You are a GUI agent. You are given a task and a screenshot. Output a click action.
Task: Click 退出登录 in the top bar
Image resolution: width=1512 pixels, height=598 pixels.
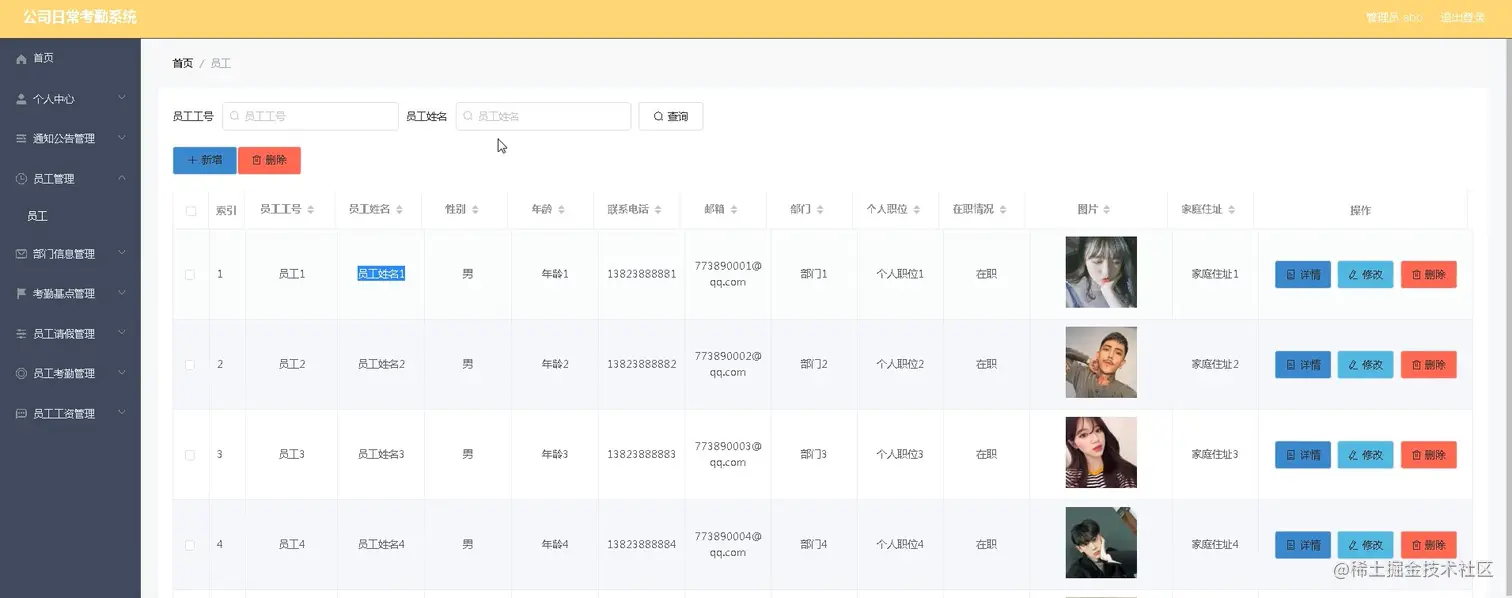point(1462,18)
